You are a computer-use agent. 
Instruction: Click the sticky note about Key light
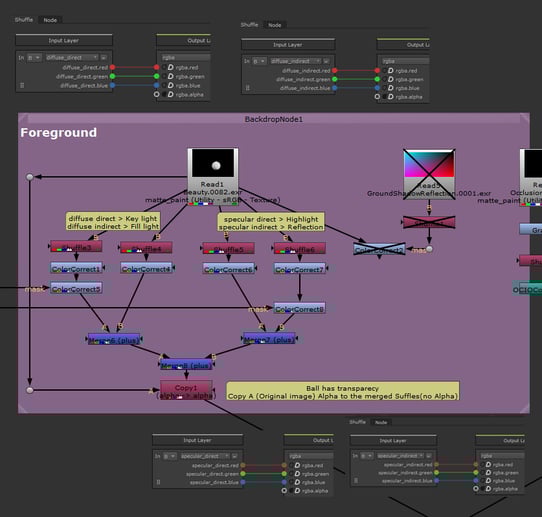[113, 222]
